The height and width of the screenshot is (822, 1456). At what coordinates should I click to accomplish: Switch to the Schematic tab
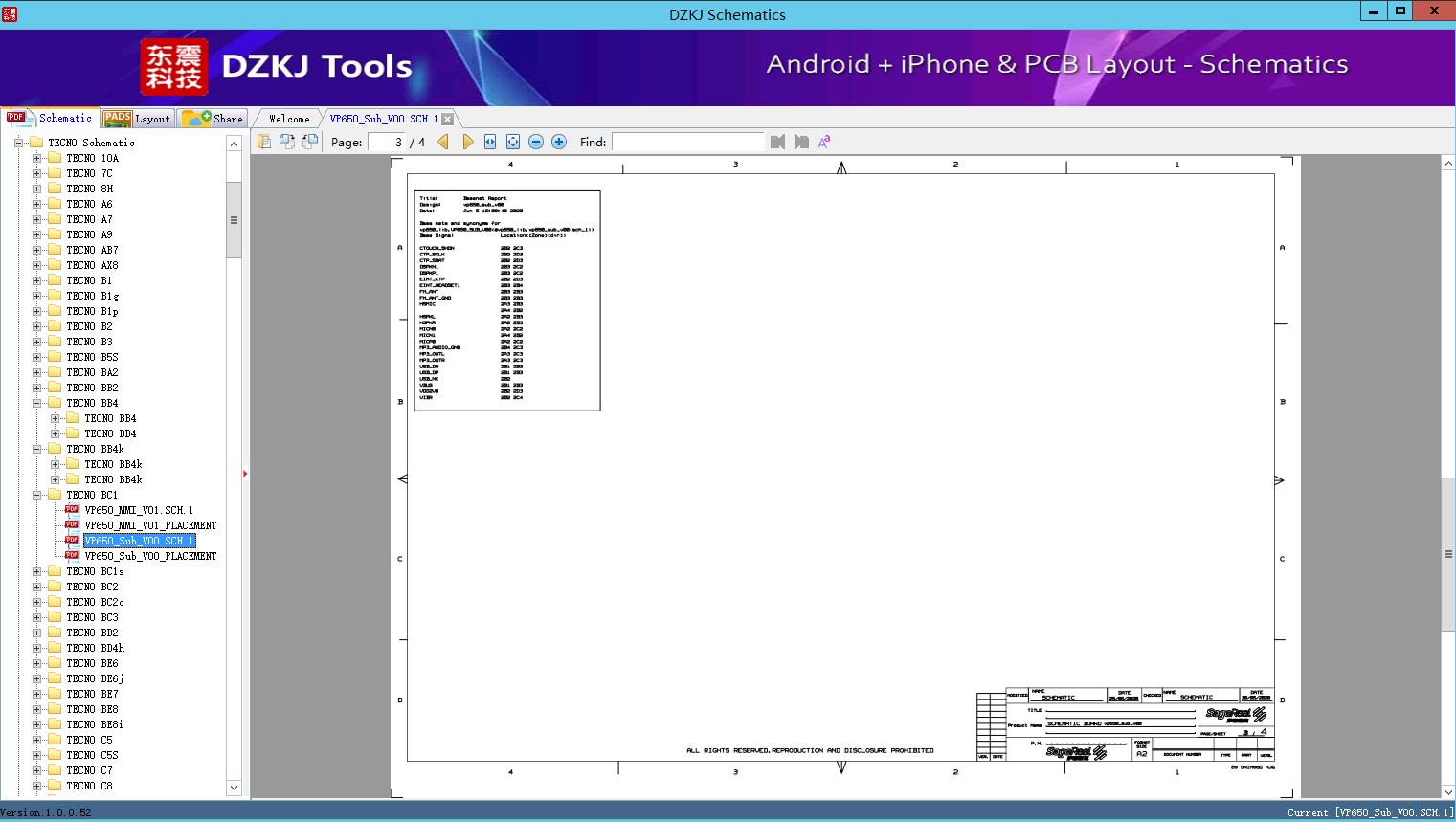[x=50, y=118]
